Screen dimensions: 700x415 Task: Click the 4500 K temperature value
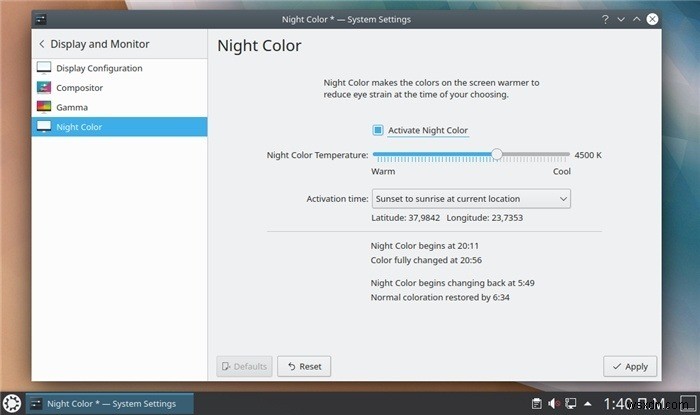coord(588,155)
